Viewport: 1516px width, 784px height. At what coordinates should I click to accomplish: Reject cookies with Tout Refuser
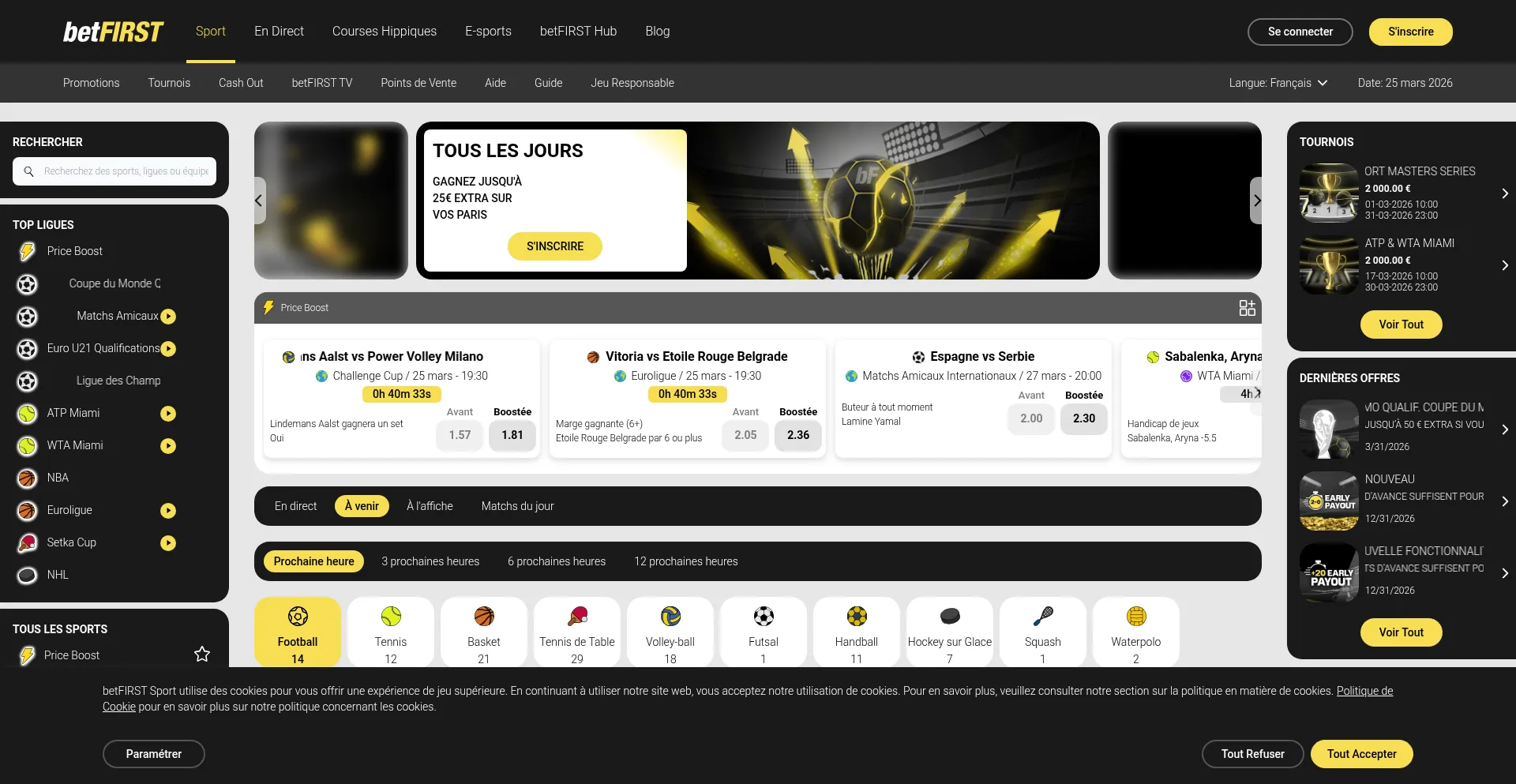pyautogui.click(x=1252, y=754)
